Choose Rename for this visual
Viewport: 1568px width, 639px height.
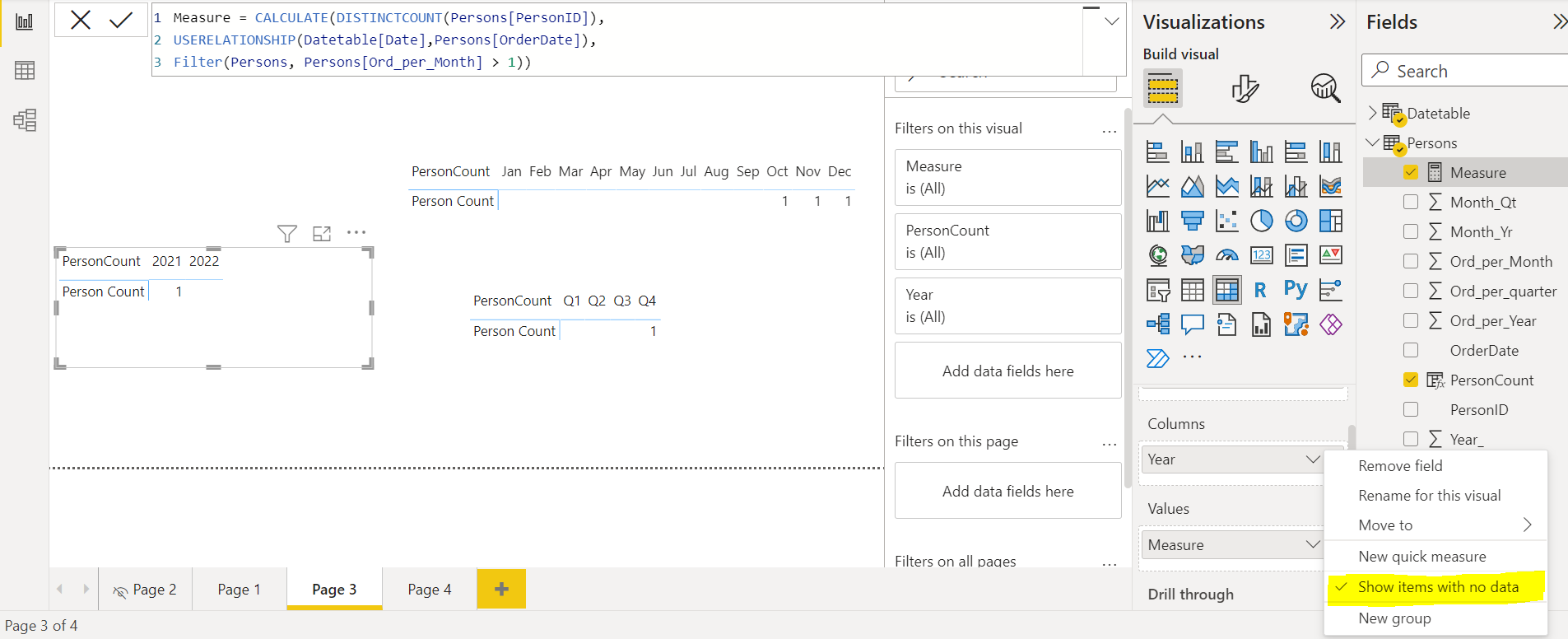coord(1436,496)
